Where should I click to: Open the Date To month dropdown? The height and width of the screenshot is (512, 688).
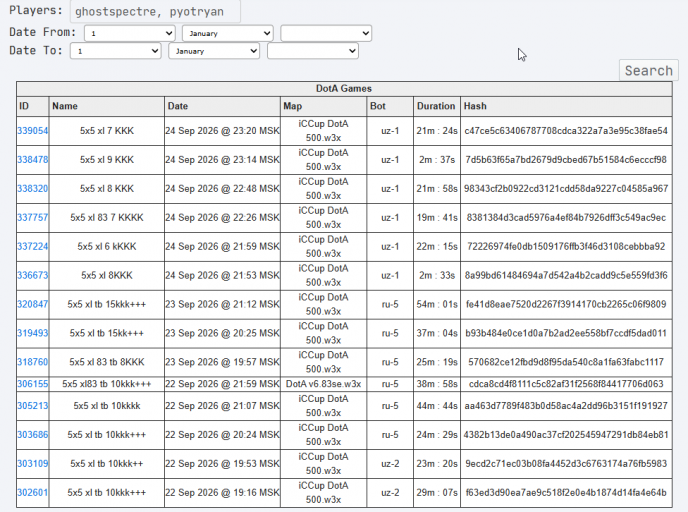tap(214, 51)
